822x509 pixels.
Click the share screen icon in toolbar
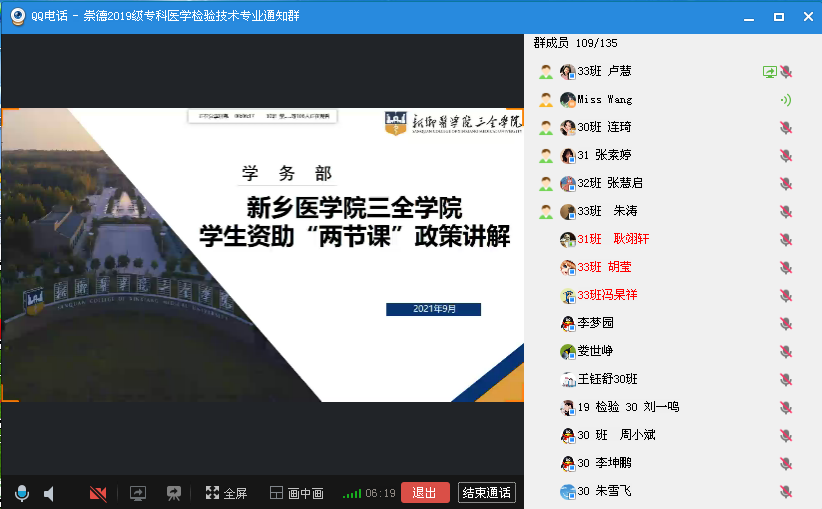tap(138, 493)
